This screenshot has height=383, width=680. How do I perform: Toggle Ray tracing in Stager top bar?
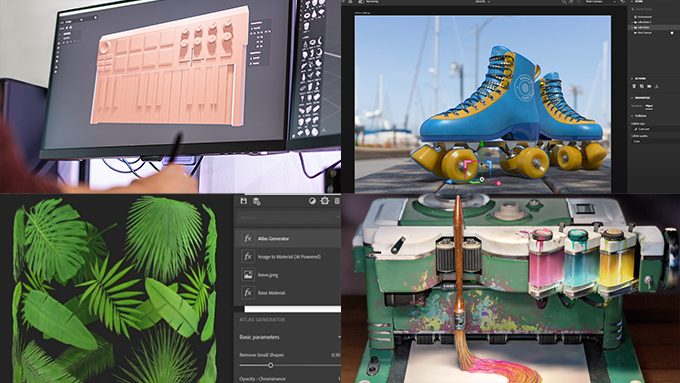click(361, 2)
